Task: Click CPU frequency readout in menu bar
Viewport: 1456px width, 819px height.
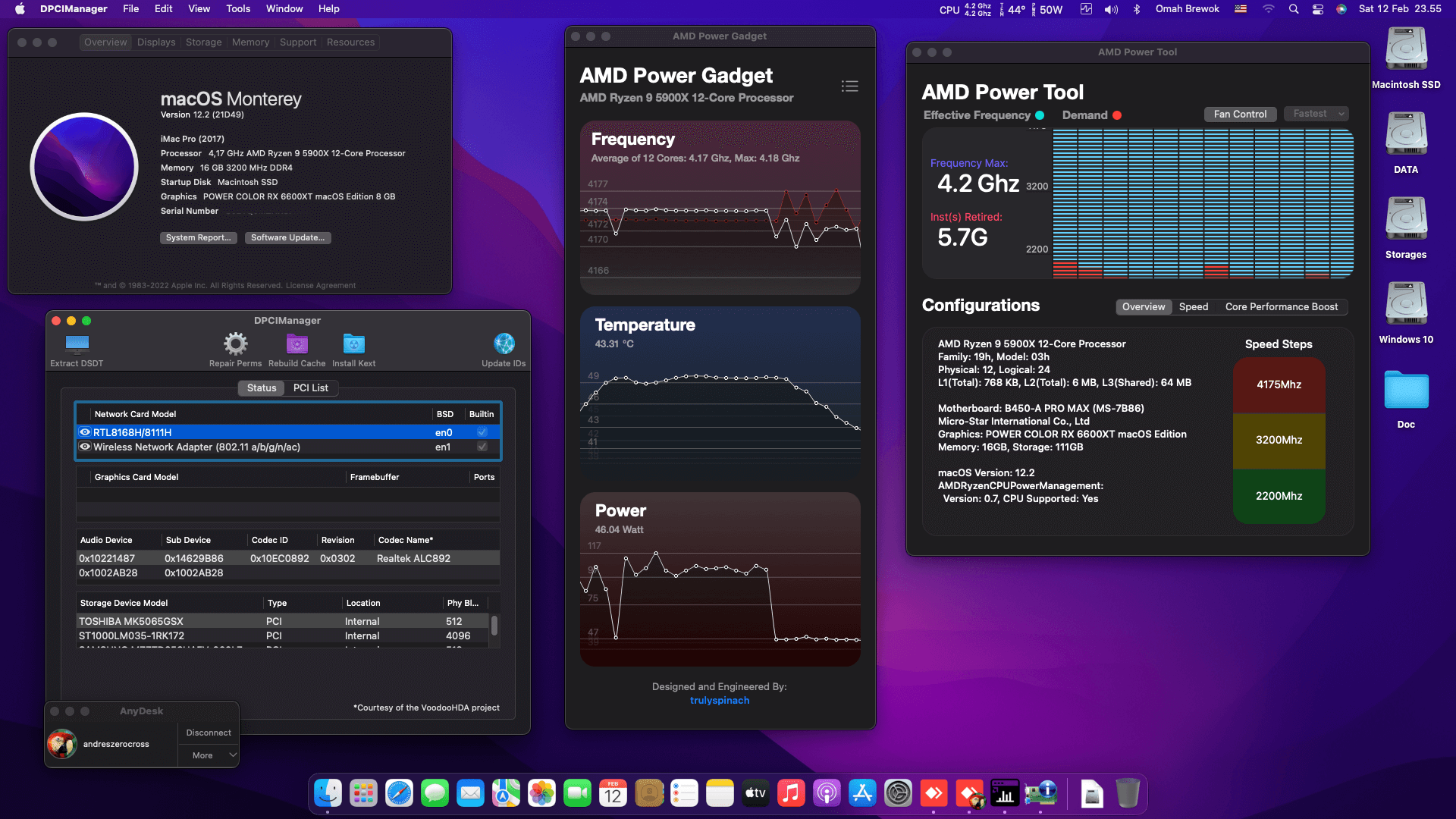Action: [965, 9]
